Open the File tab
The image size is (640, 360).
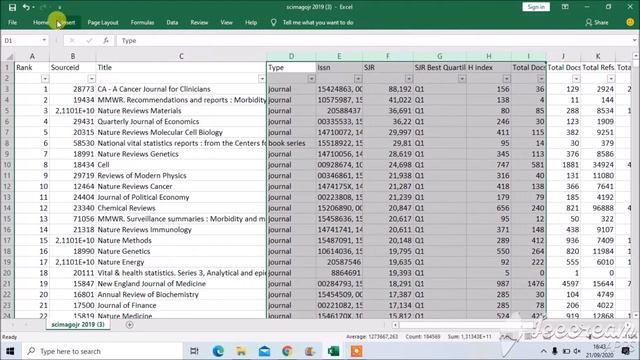(13, 22)
